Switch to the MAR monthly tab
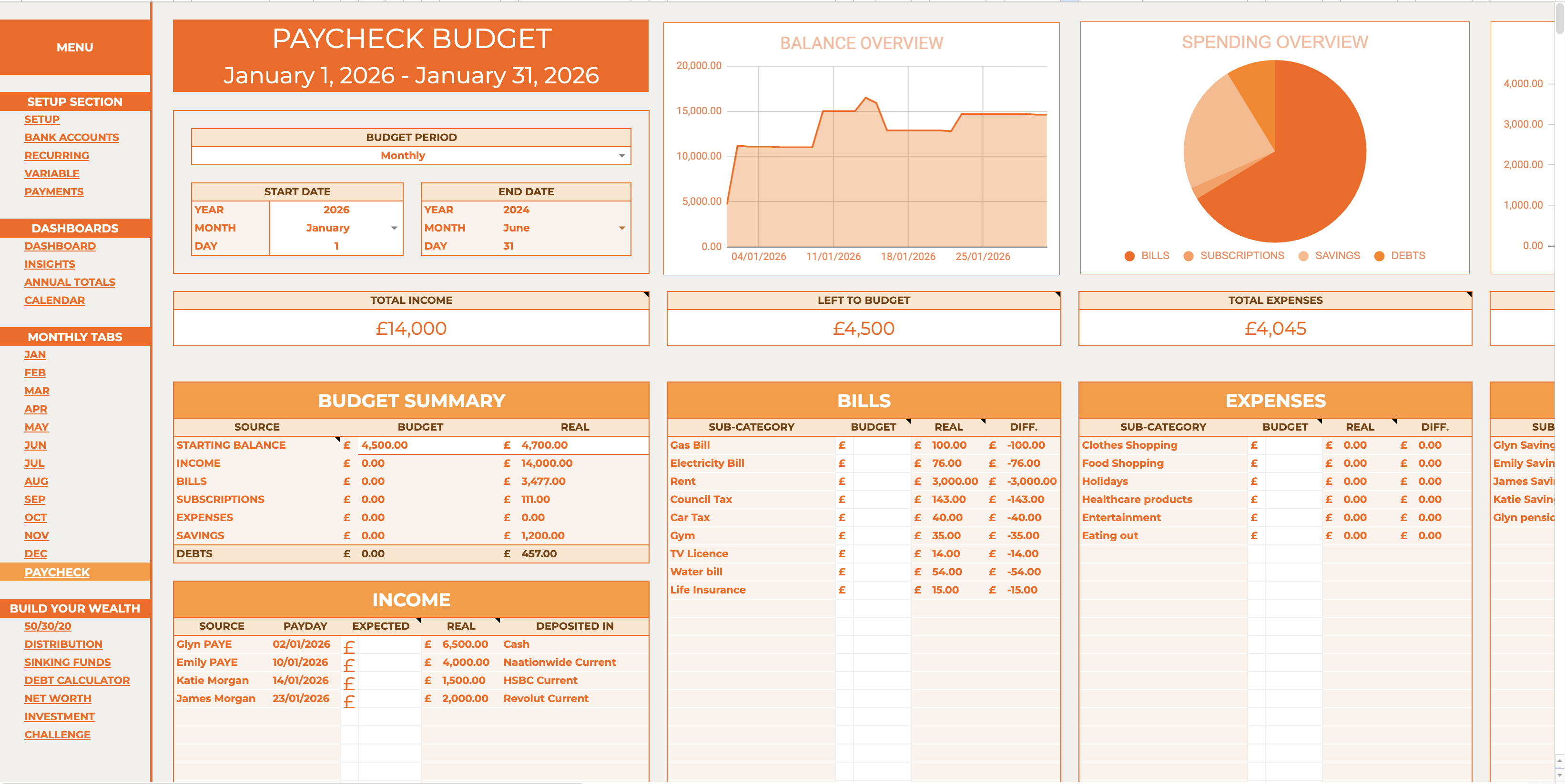The width and height of the screenshot is (1565, 784). click(x=37, y=391)
